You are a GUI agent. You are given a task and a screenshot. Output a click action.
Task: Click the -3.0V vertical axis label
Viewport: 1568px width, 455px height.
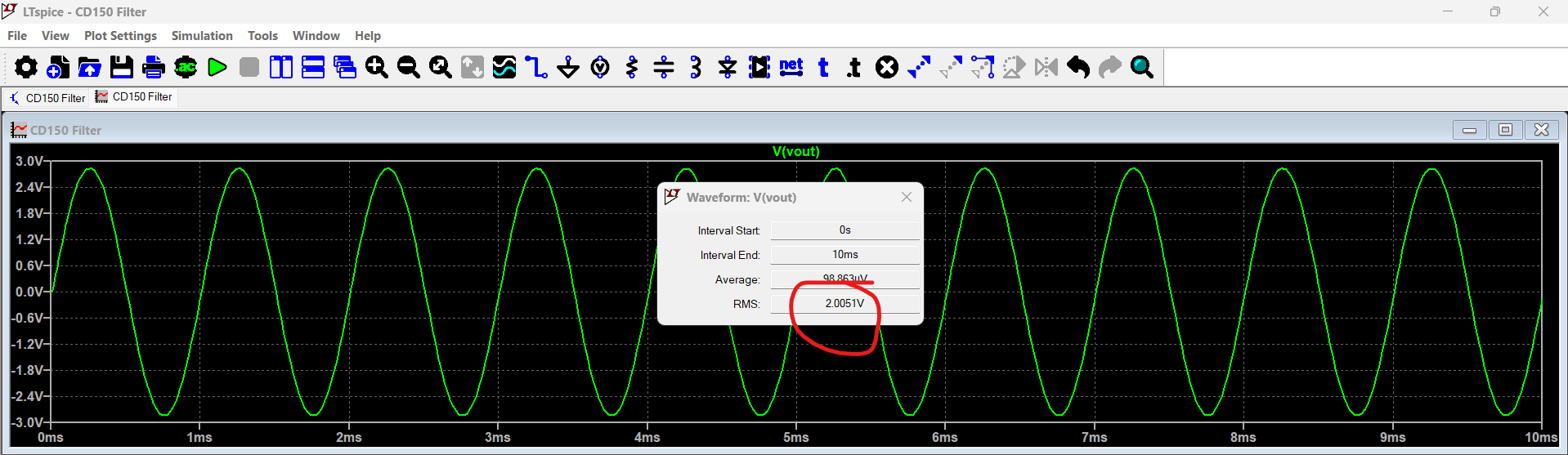coord(27,422)
